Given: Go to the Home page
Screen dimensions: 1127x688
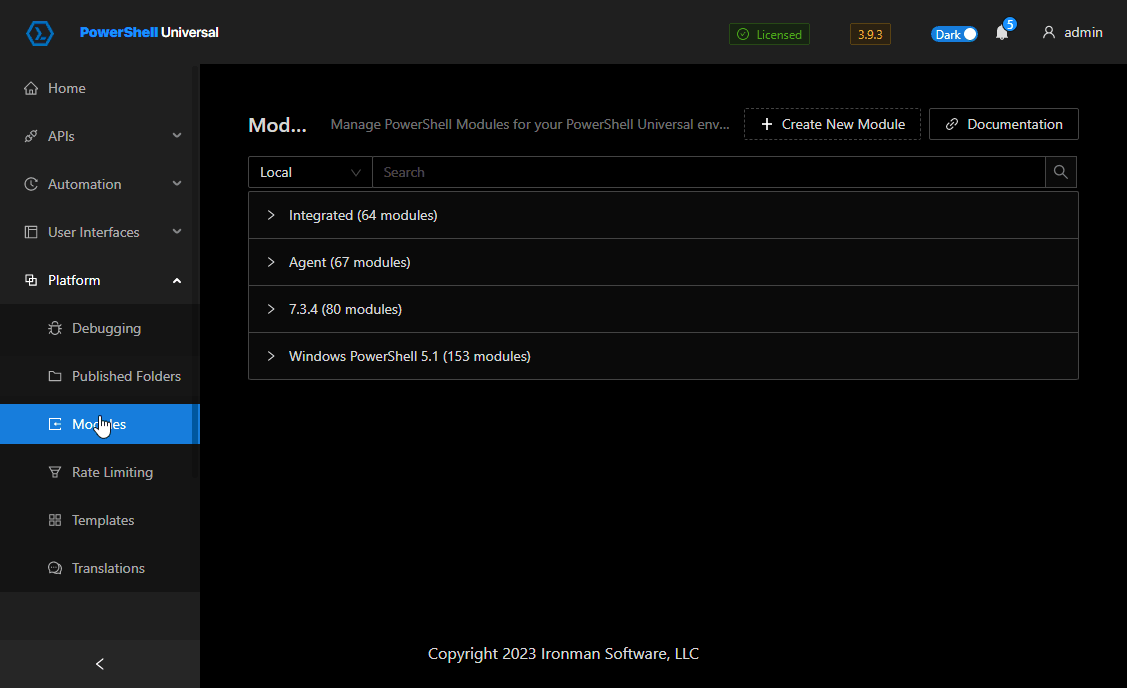Looking at the screenshot, I should point(67,88).
